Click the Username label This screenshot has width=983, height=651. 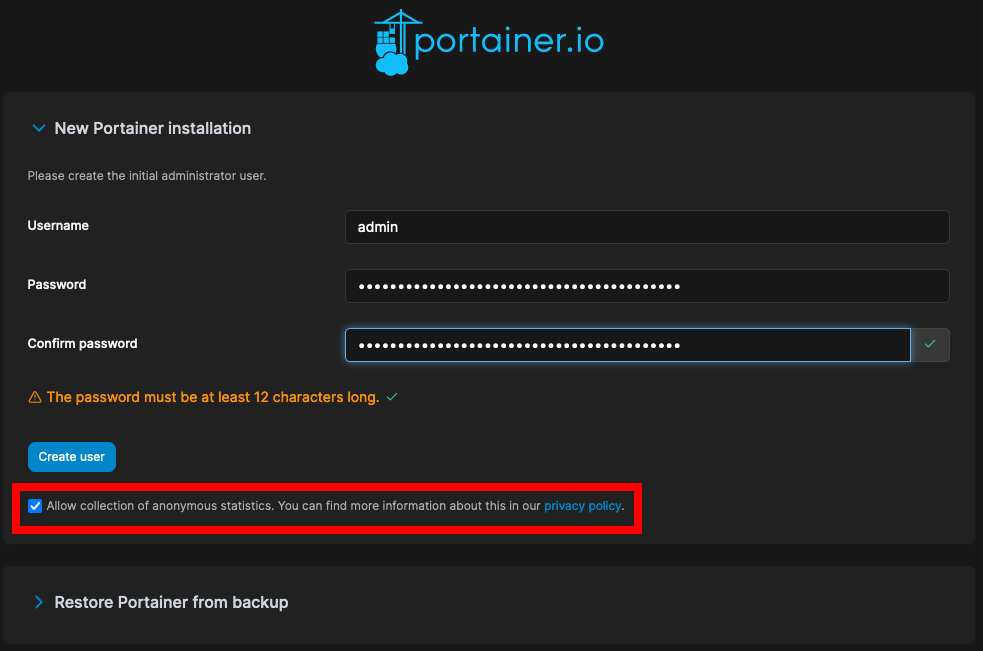tap(58, 226)
